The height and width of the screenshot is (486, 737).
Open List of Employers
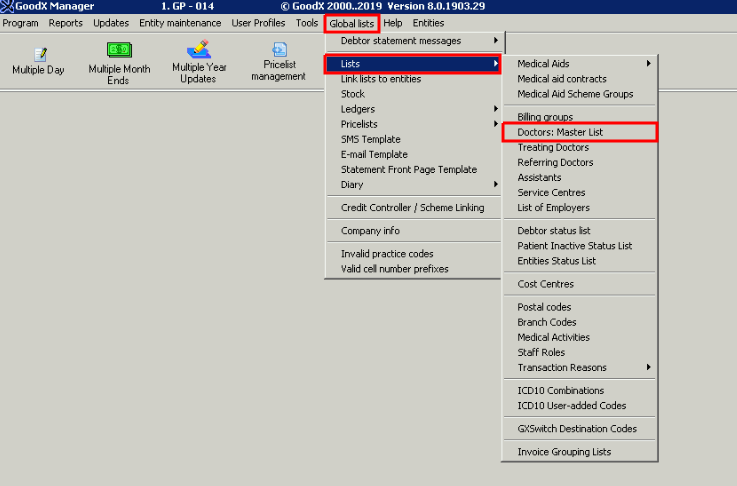[580, 208]
